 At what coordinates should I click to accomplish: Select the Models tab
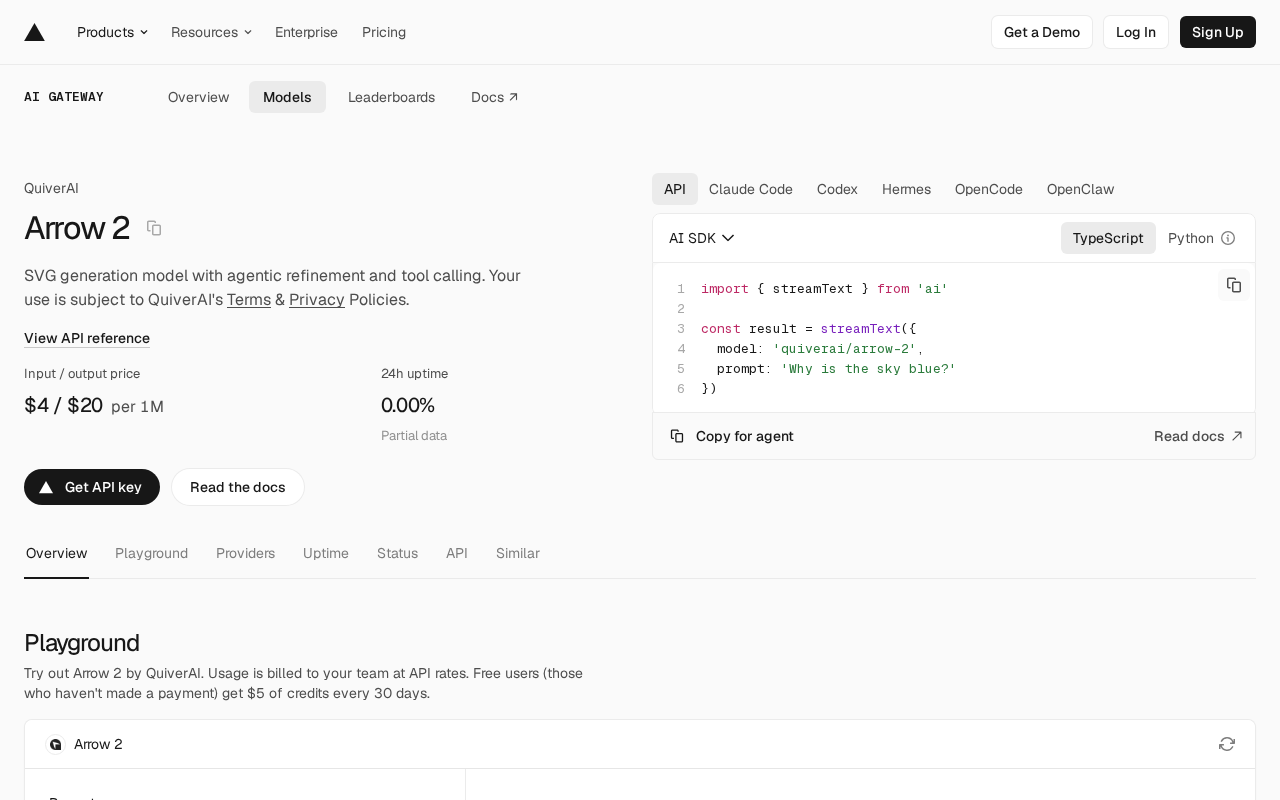(287, 97)
